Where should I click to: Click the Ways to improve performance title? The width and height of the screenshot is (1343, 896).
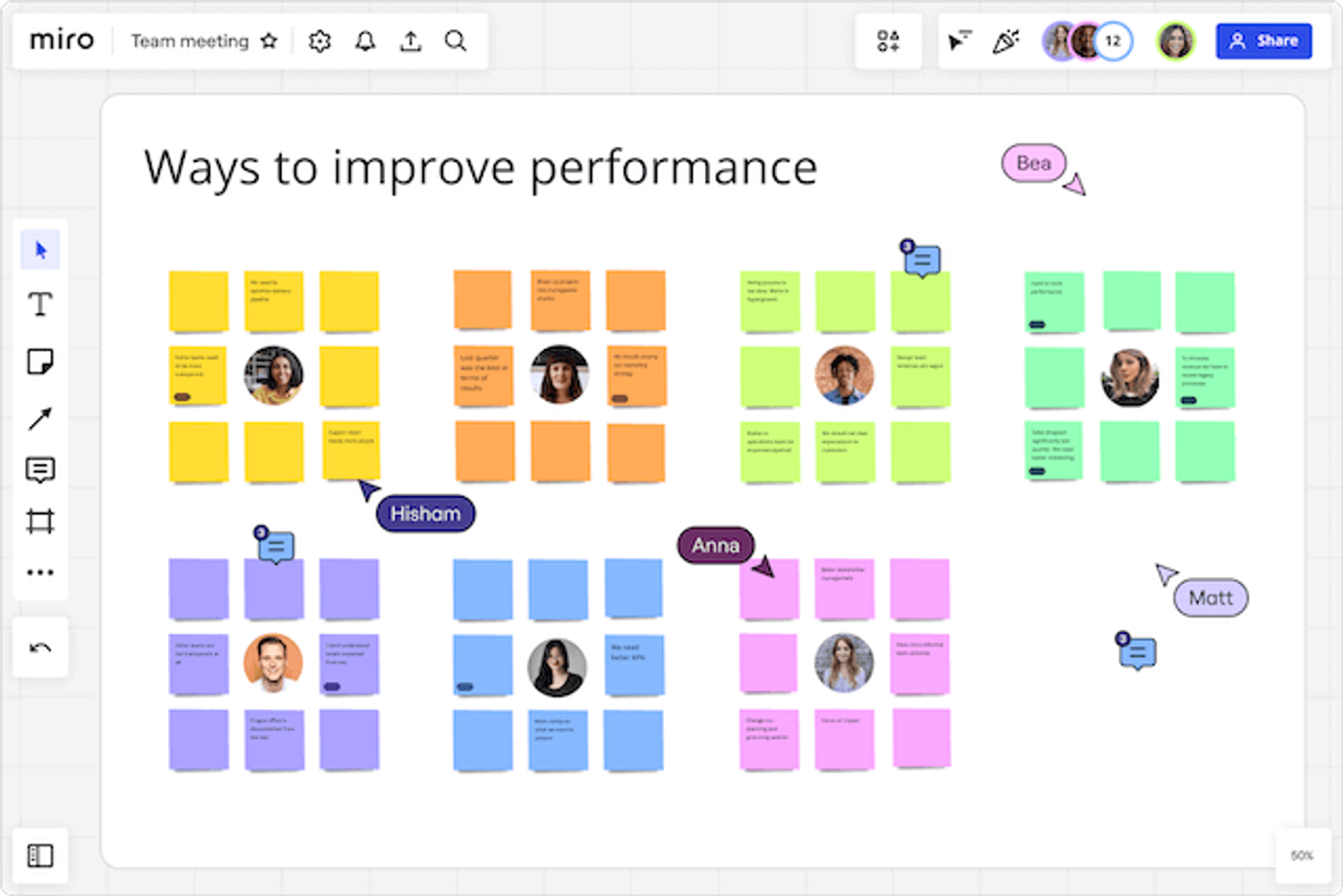click(x=481, y=169)
